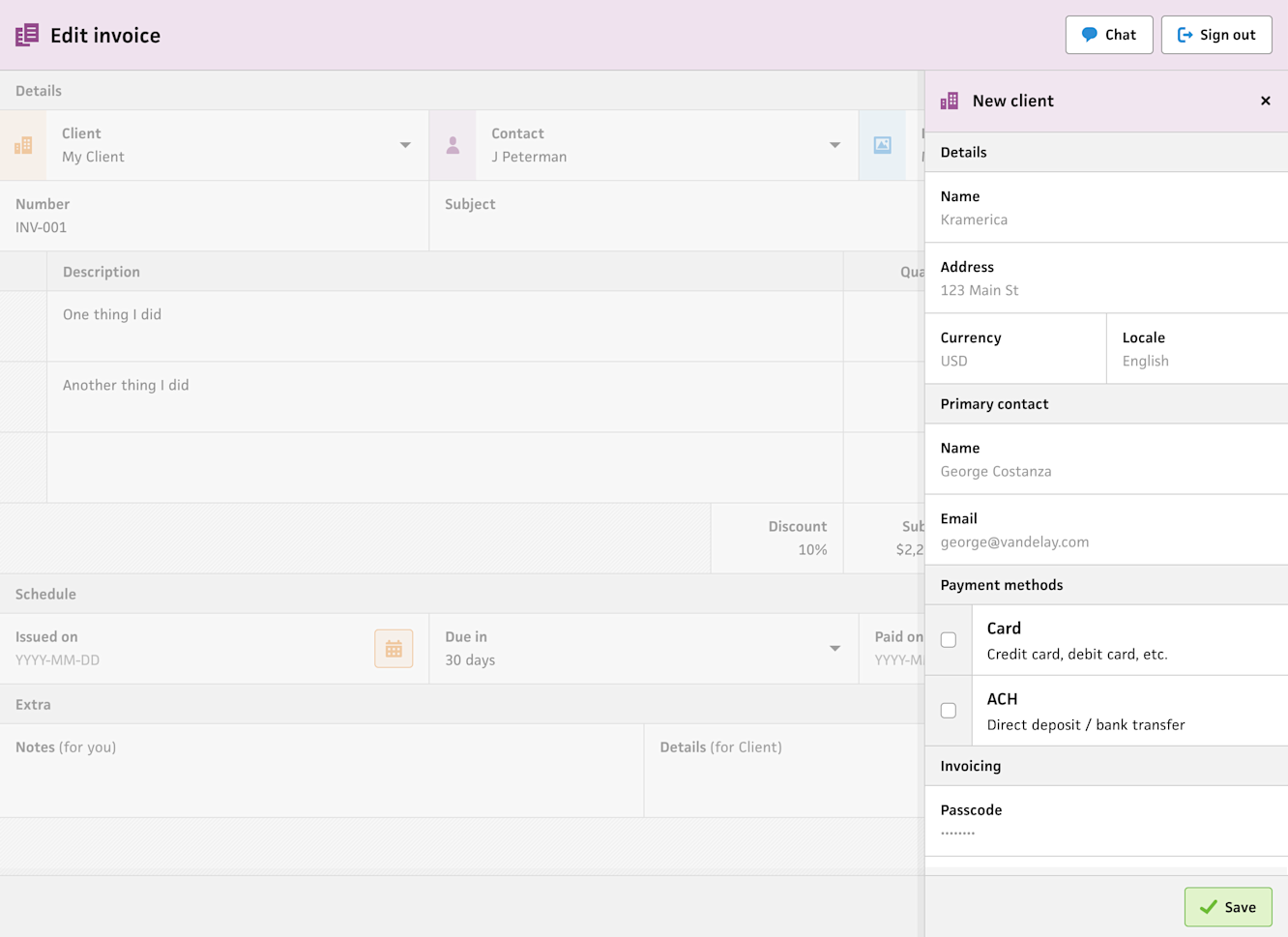1288x937 pixels.
Task: Edit the Discount field
Action: 777,538
